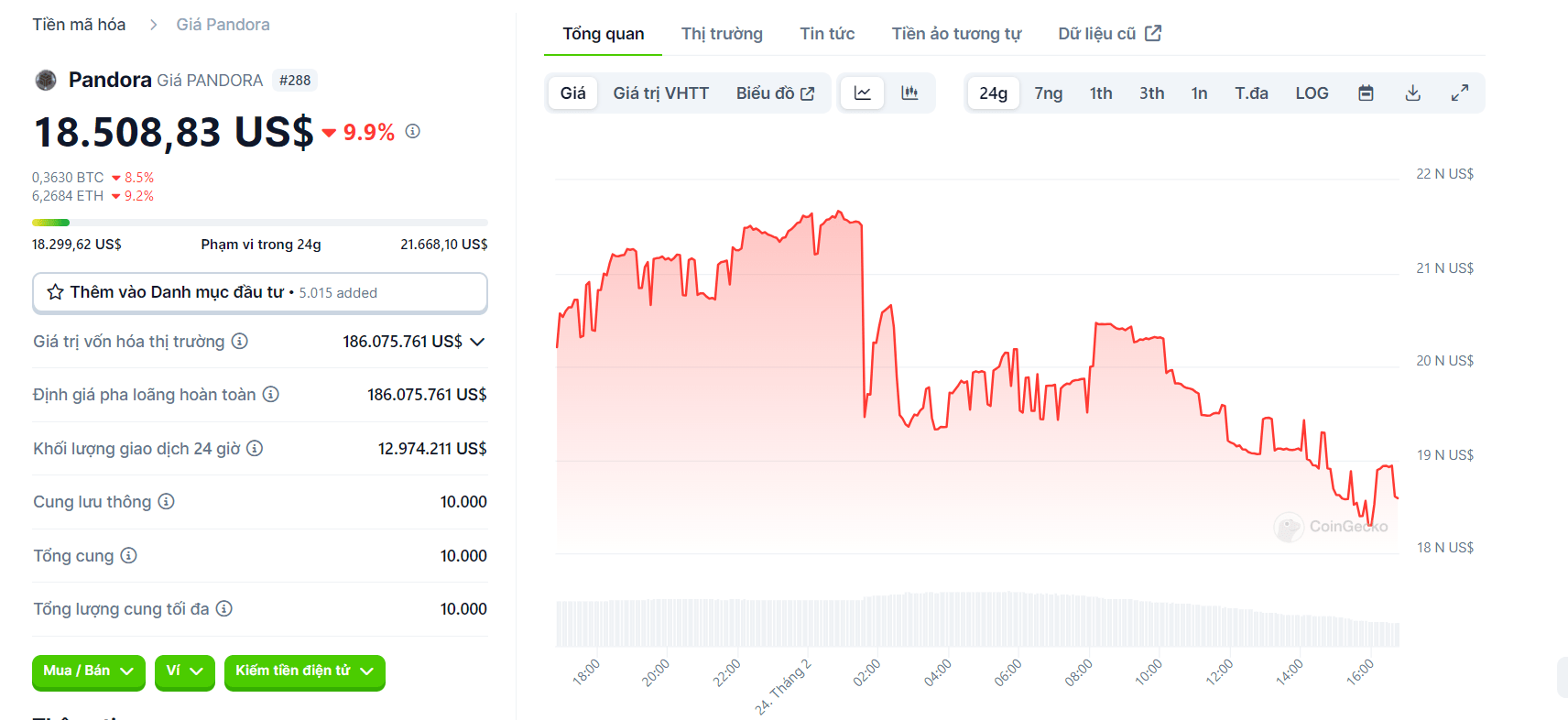The height and width of the screenshot is (720, 1568).
Task: Switch to line chart view icon
Action: [x=862, y=93]
